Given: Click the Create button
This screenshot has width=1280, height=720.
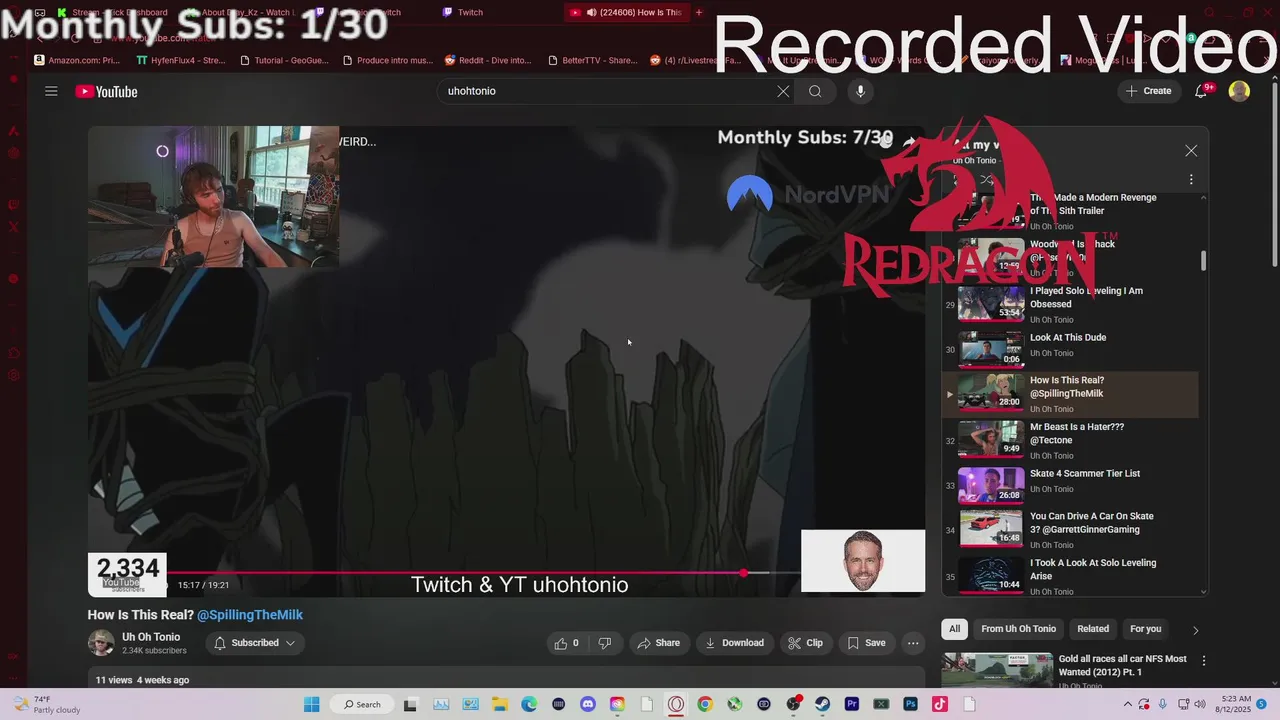Looking at the screenshot, I should [1148, 91].
